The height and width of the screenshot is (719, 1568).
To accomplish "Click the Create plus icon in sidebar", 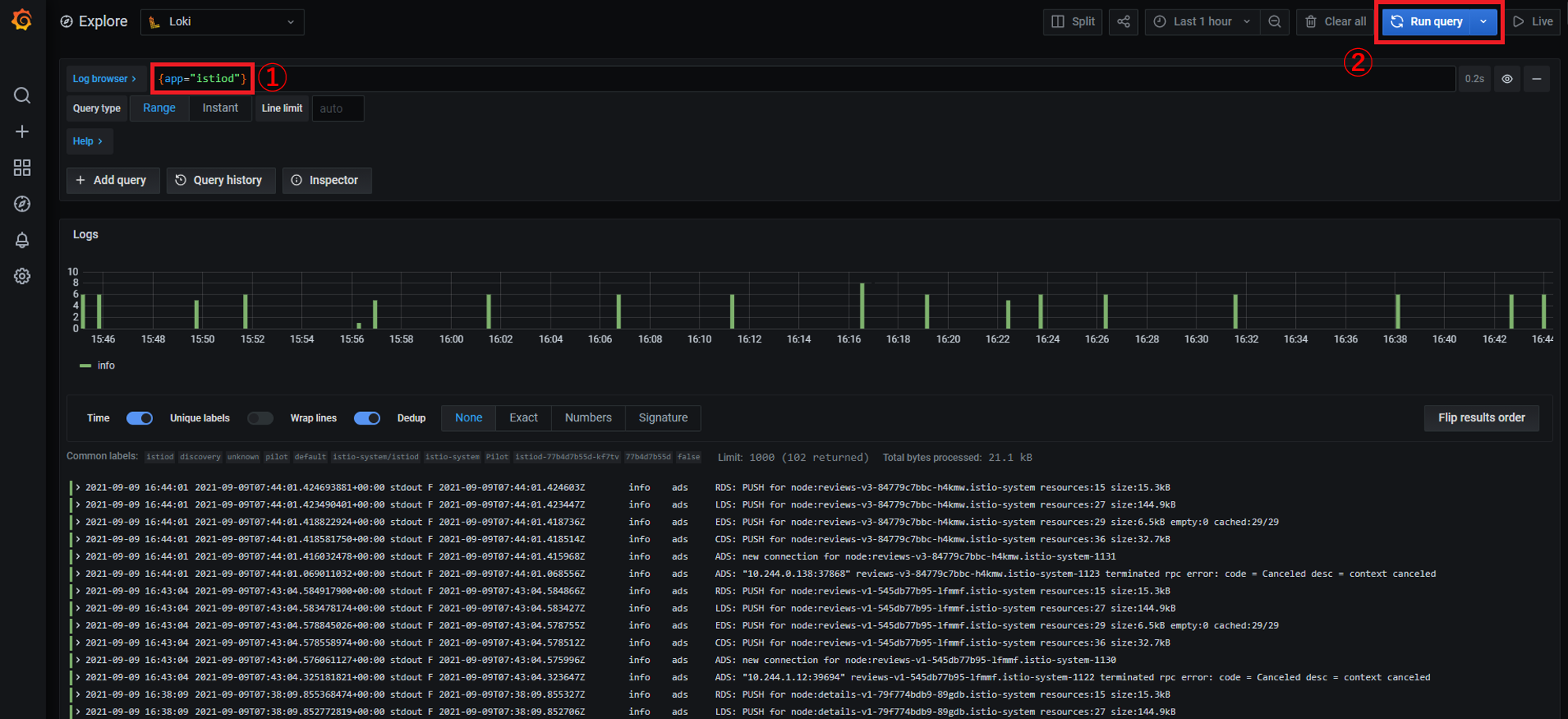I will 22,132.
